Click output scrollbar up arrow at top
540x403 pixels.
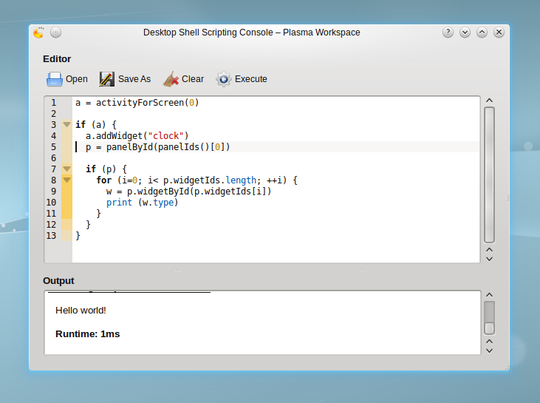pyautogui.click(x=489, y=295)
